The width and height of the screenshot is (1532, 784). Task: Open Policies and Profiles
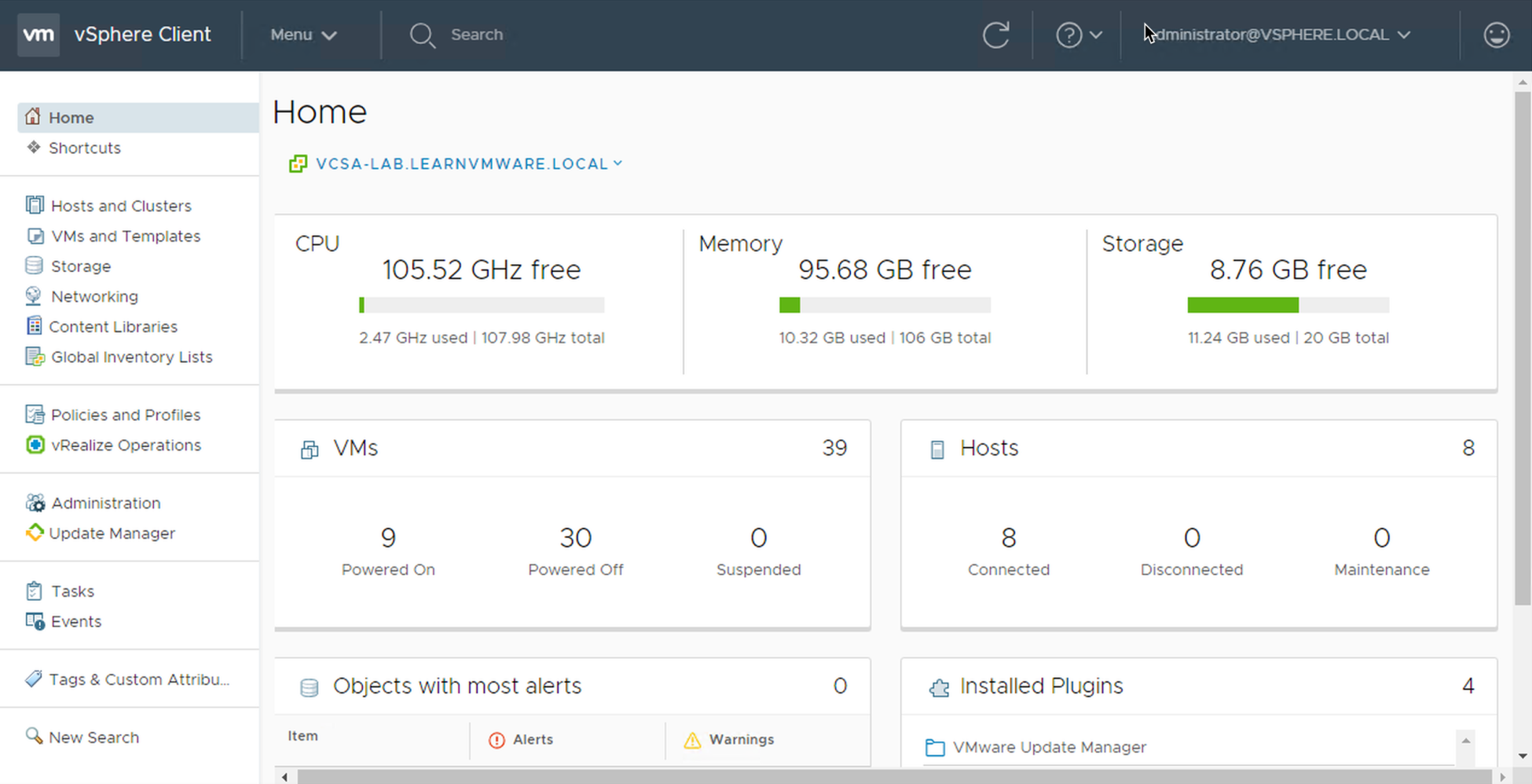point(126,415)
